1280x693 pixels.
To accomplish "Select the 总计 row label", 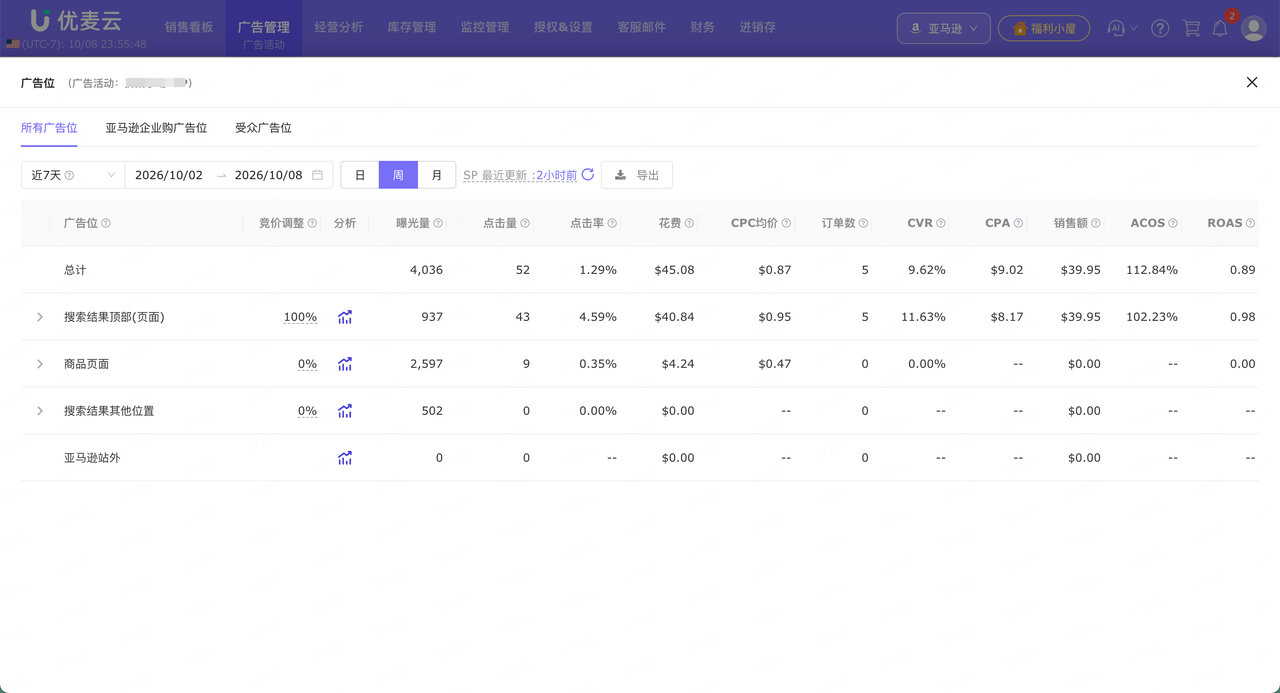I will [75, 270].
